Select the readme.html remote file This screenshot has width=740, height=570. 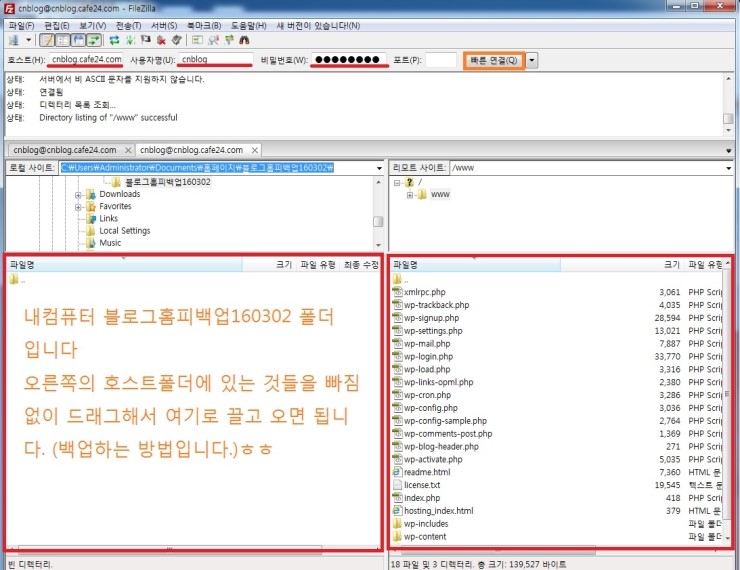tap(427, 472)
